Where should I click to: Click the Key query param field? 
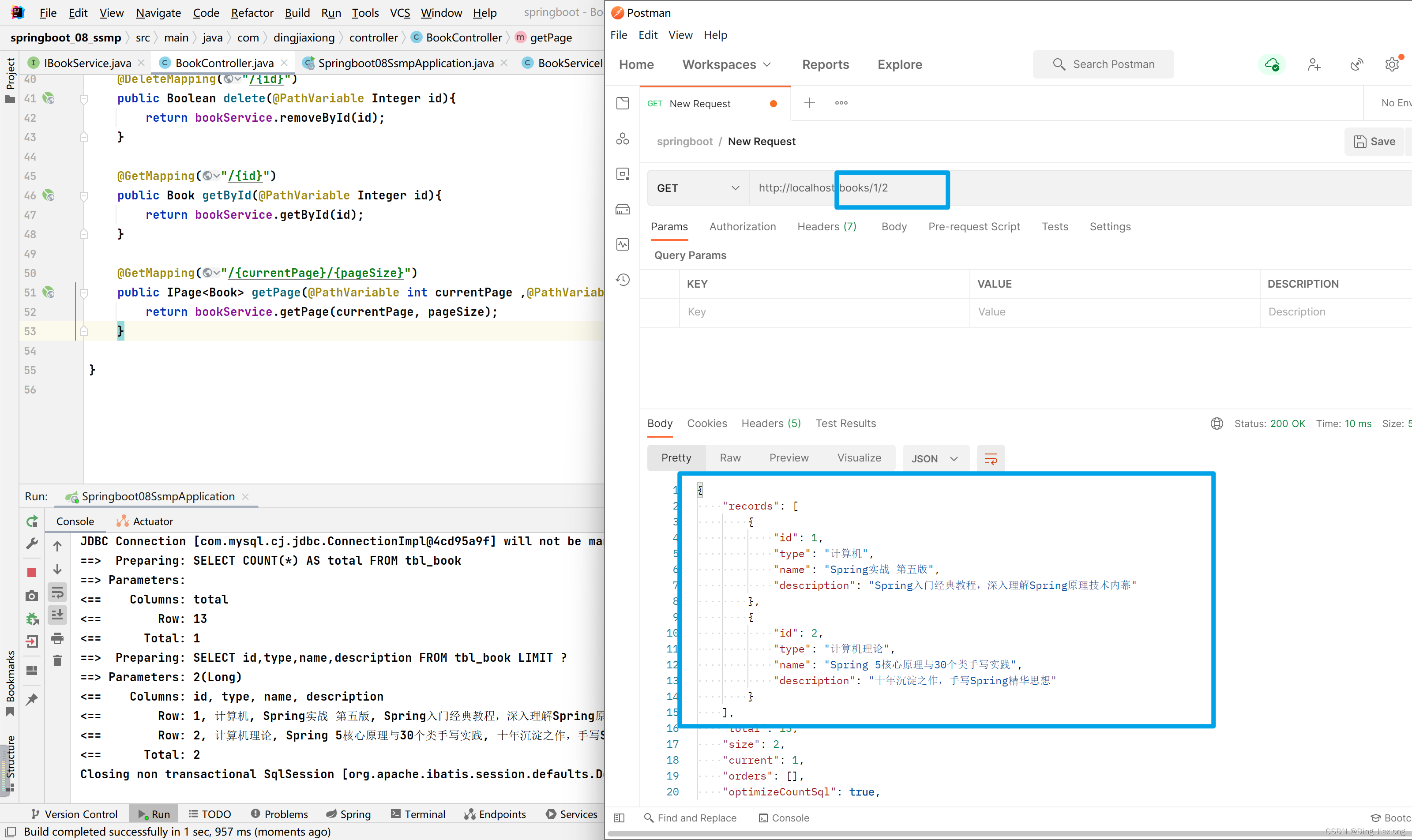click(x=824, y=312)
